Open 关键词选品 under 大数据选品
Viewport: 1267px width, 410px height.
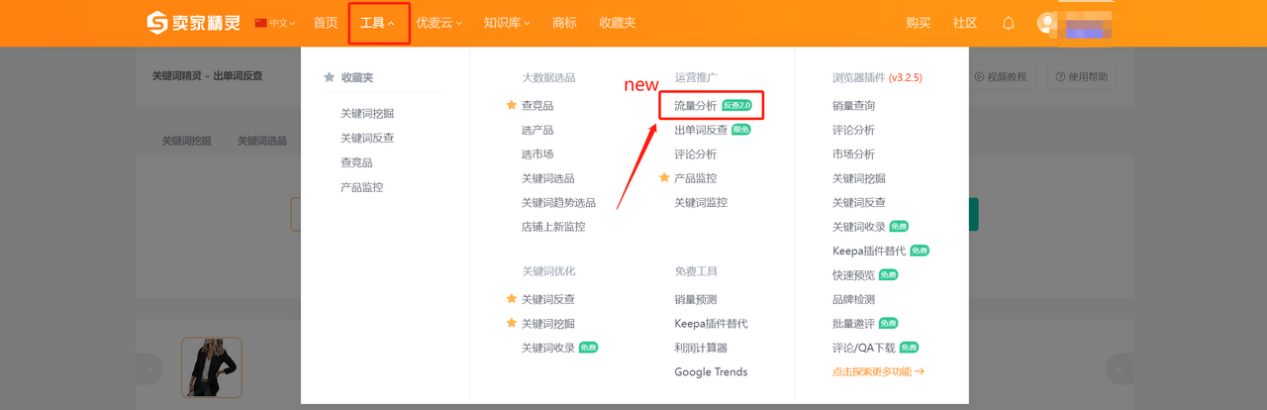coord(548,178)
